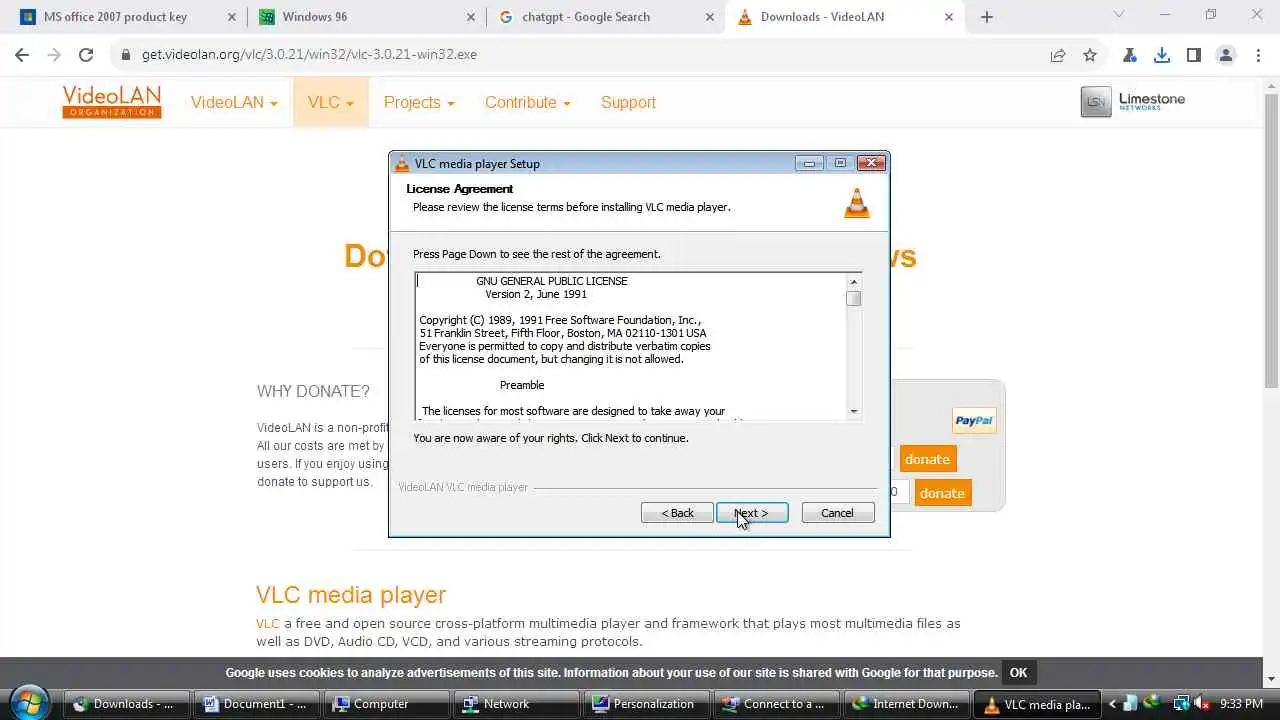The image size is (1280, 720).
Task: Switch to Internet Download taskbar item
Action: pos(909,704)
